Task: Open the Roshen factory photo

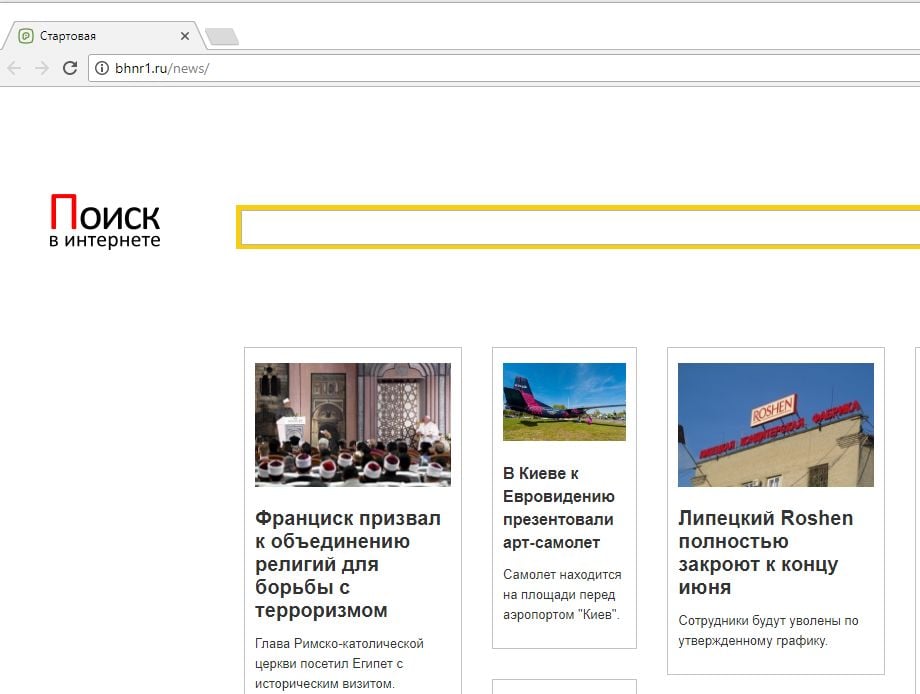Action: pos(776,425)
